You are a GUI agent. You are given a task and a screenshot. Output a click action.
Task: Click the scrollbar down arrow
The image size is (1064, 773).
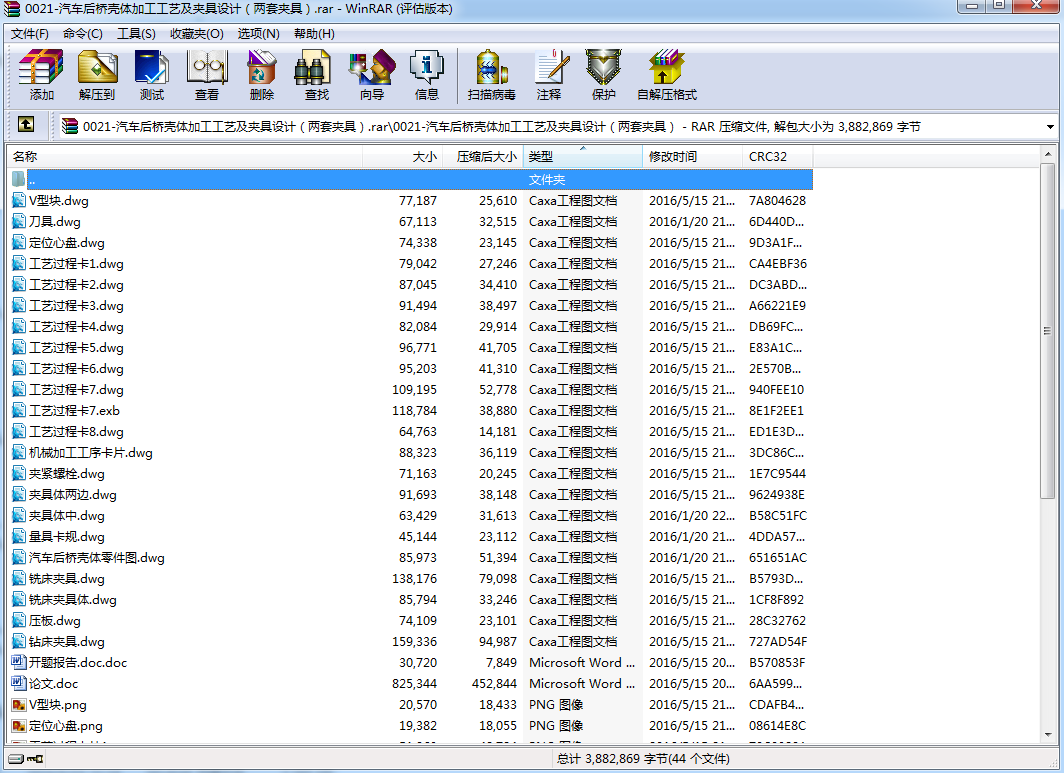point(1047,735)
